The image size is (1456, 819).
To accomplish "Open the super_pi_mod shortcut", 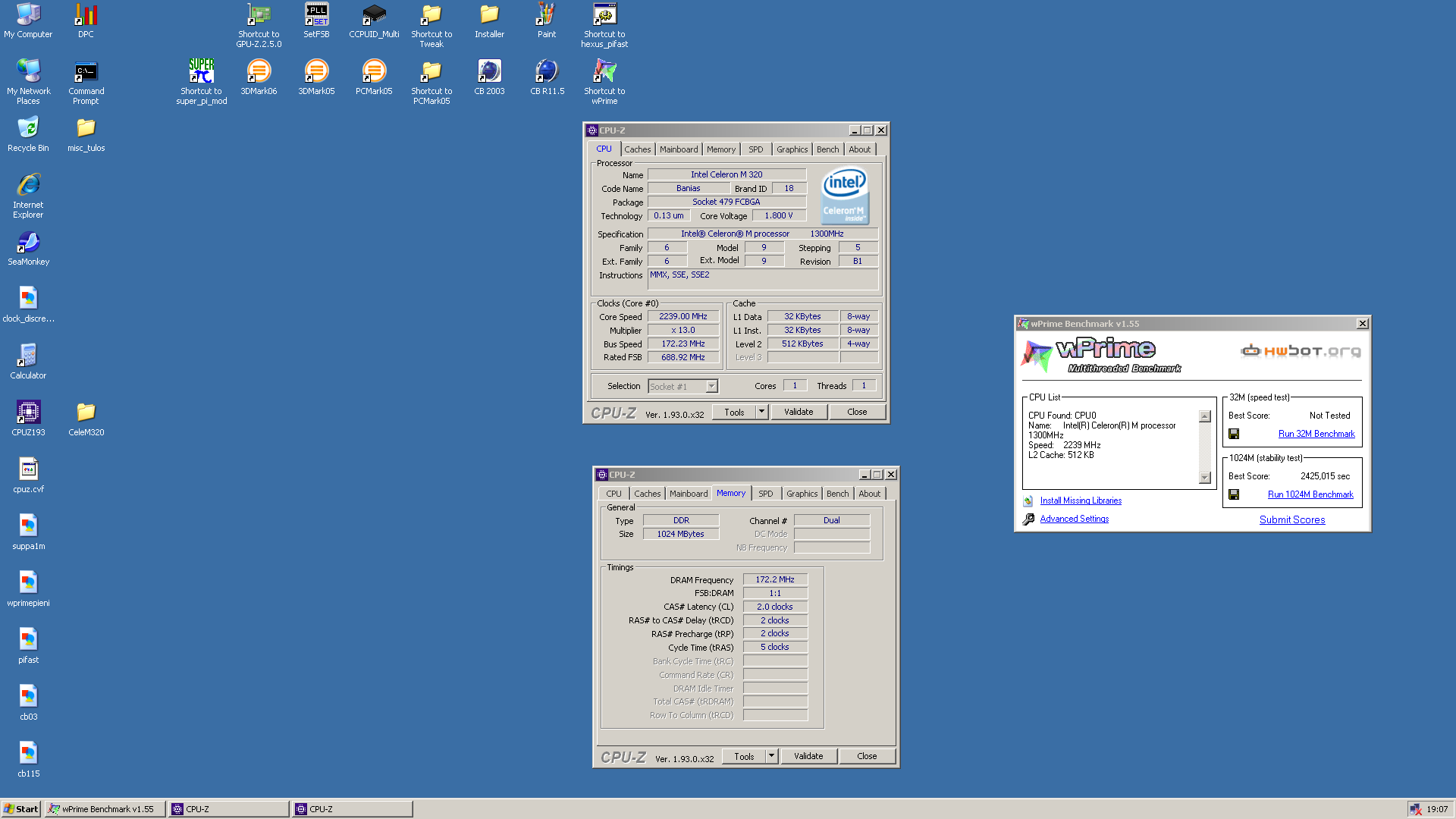I will click(x=201, y=81).
